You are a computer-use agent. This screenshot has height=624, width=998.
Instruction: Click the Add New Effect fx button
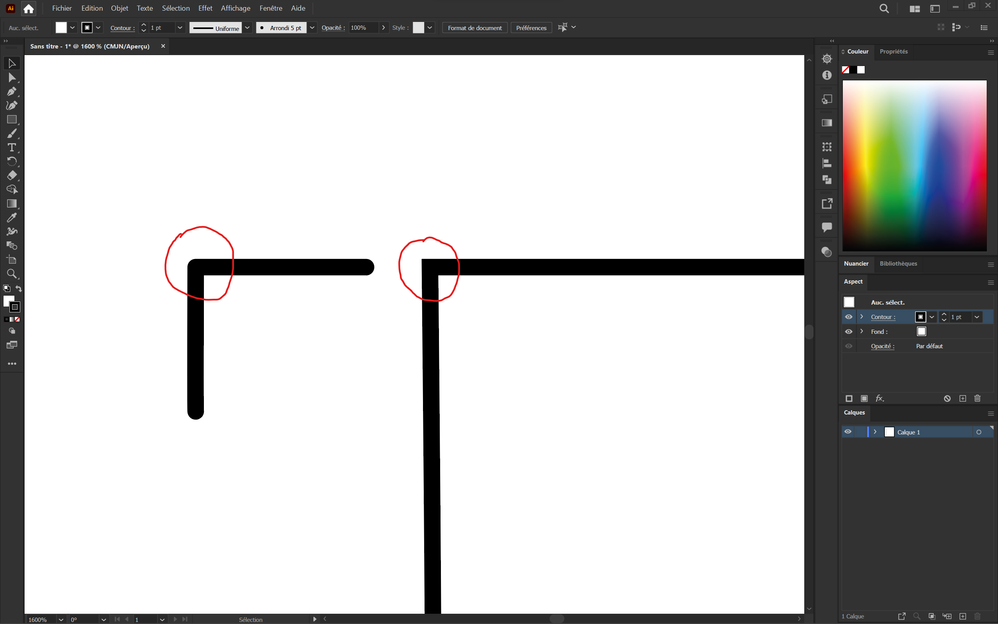pyautogui.click(x=879, y=398)
